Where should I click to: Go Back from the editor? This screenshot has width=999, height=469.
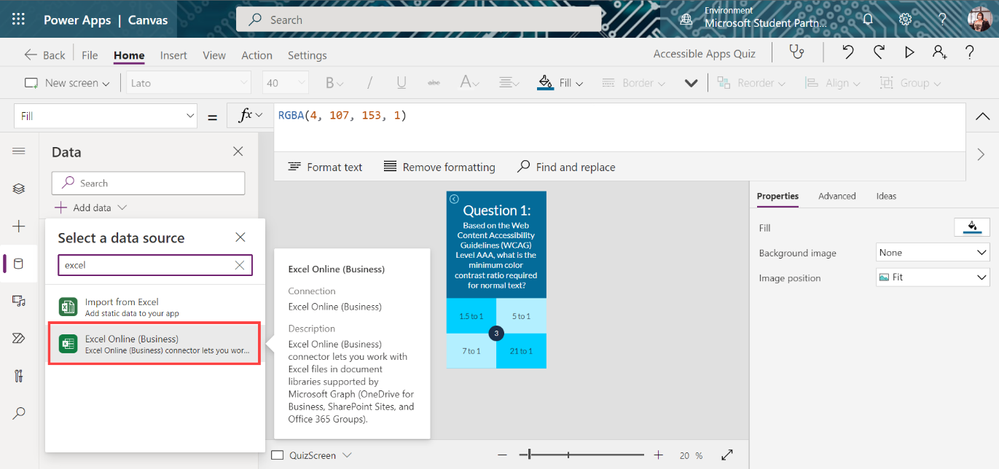pos(45,55)
